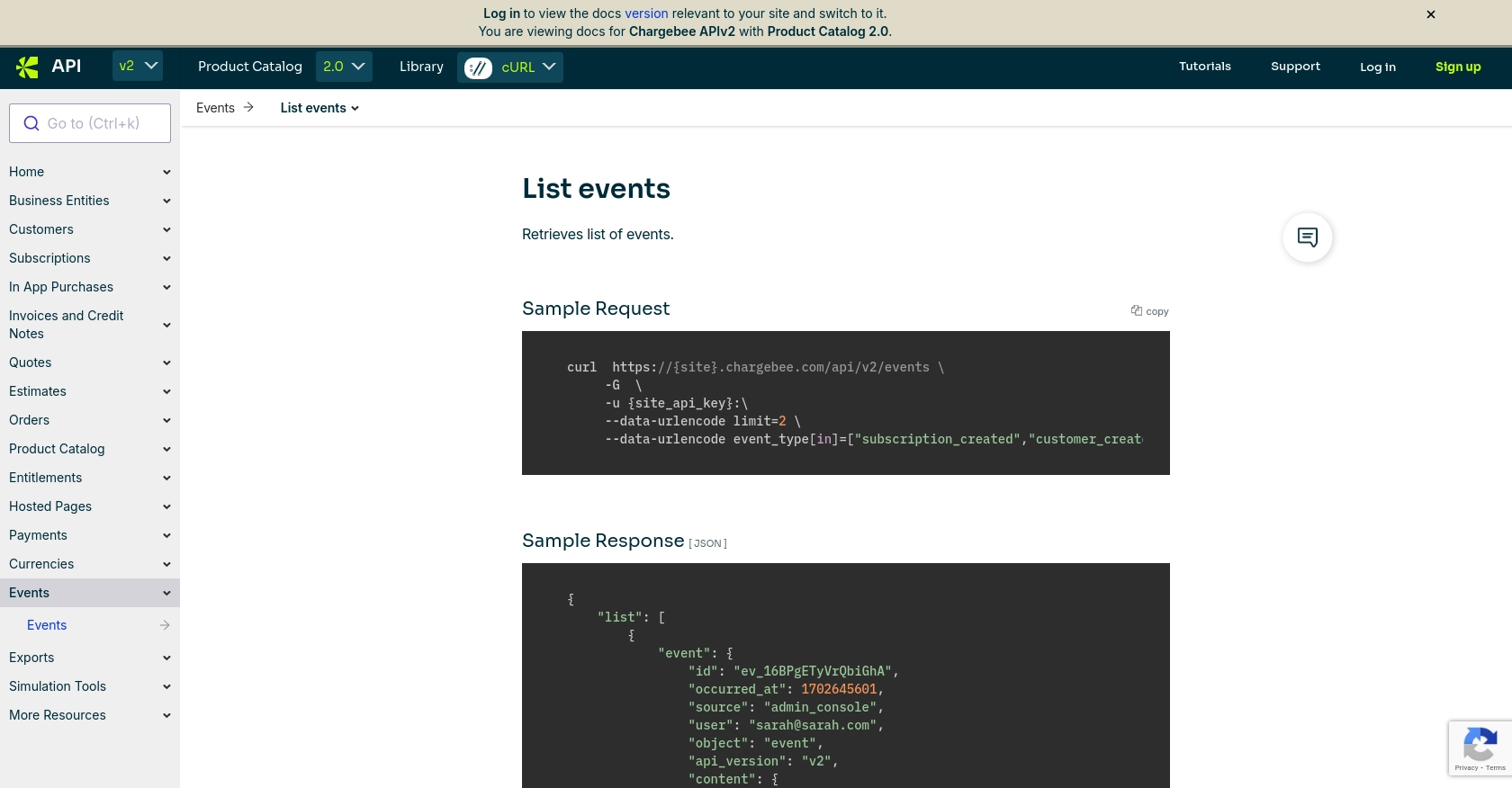
Task: Click the API title text
Action: pyautogui.click(x=67, y=66)
